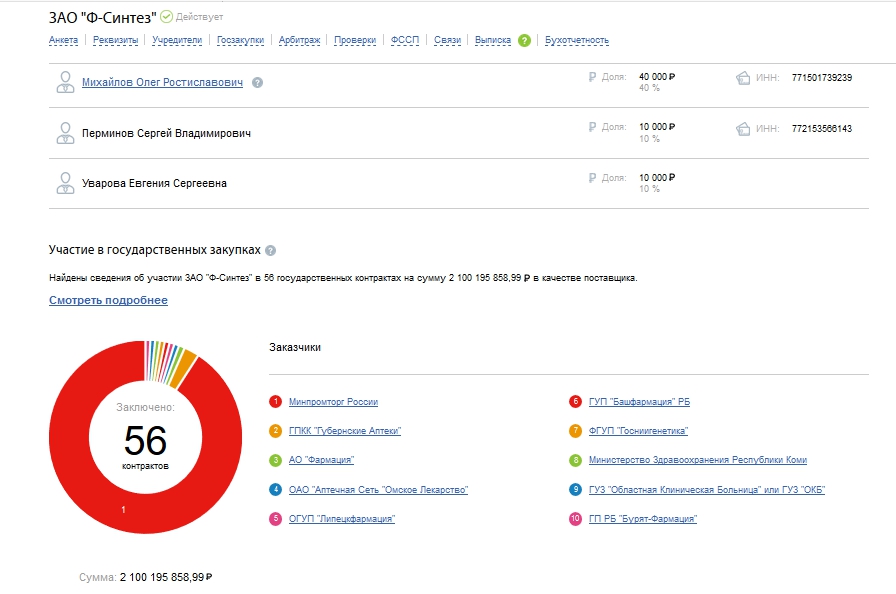Click person icon for Уварова Евгения Сергеевна
This screenshot has height=594, width=896.
coord(65,183)
